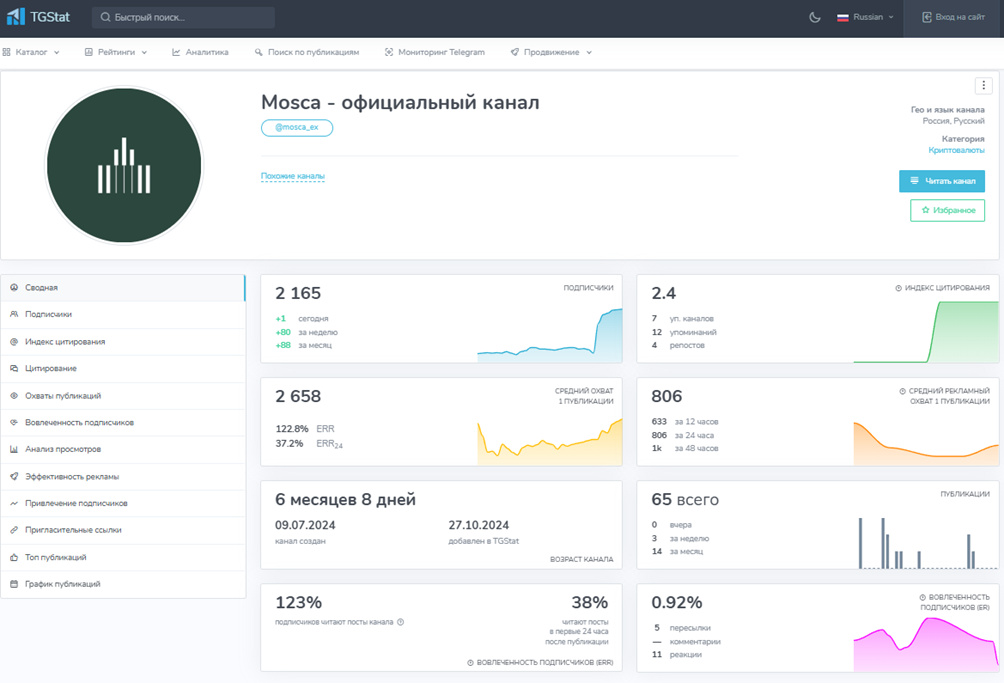Open the three-dot channel options icon
Image resolution: width=1004 pixels, height=683 pixels.
(x=983, y=86)
